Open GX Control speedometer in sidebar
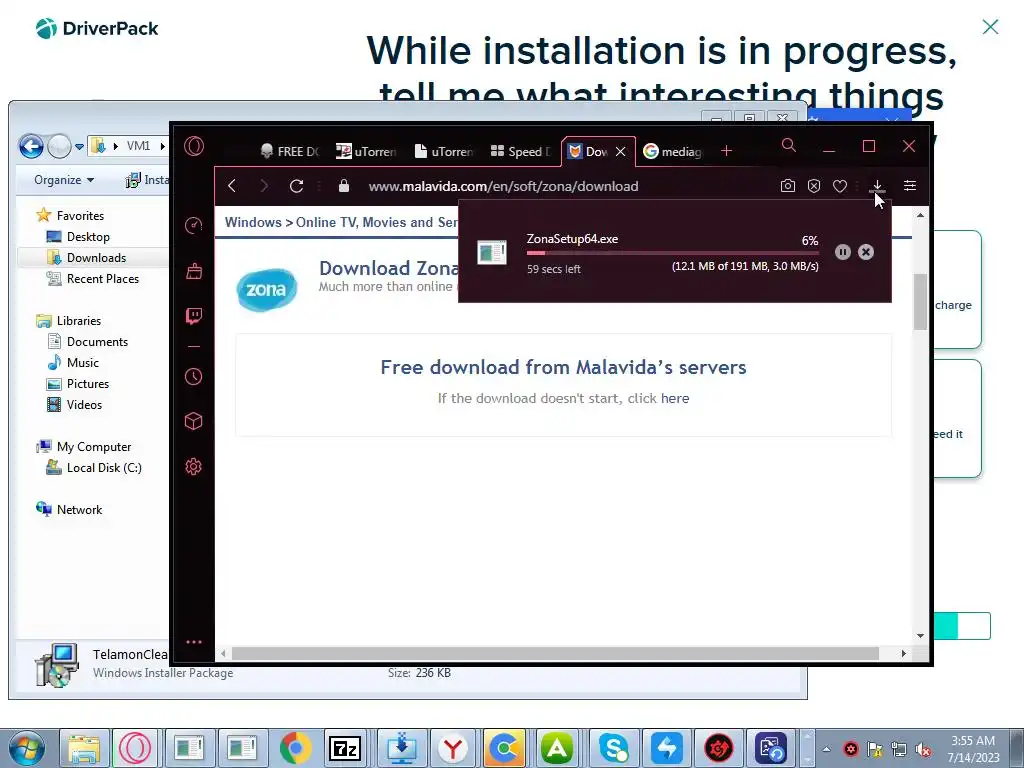The image size is (1024, 768). 194,225
